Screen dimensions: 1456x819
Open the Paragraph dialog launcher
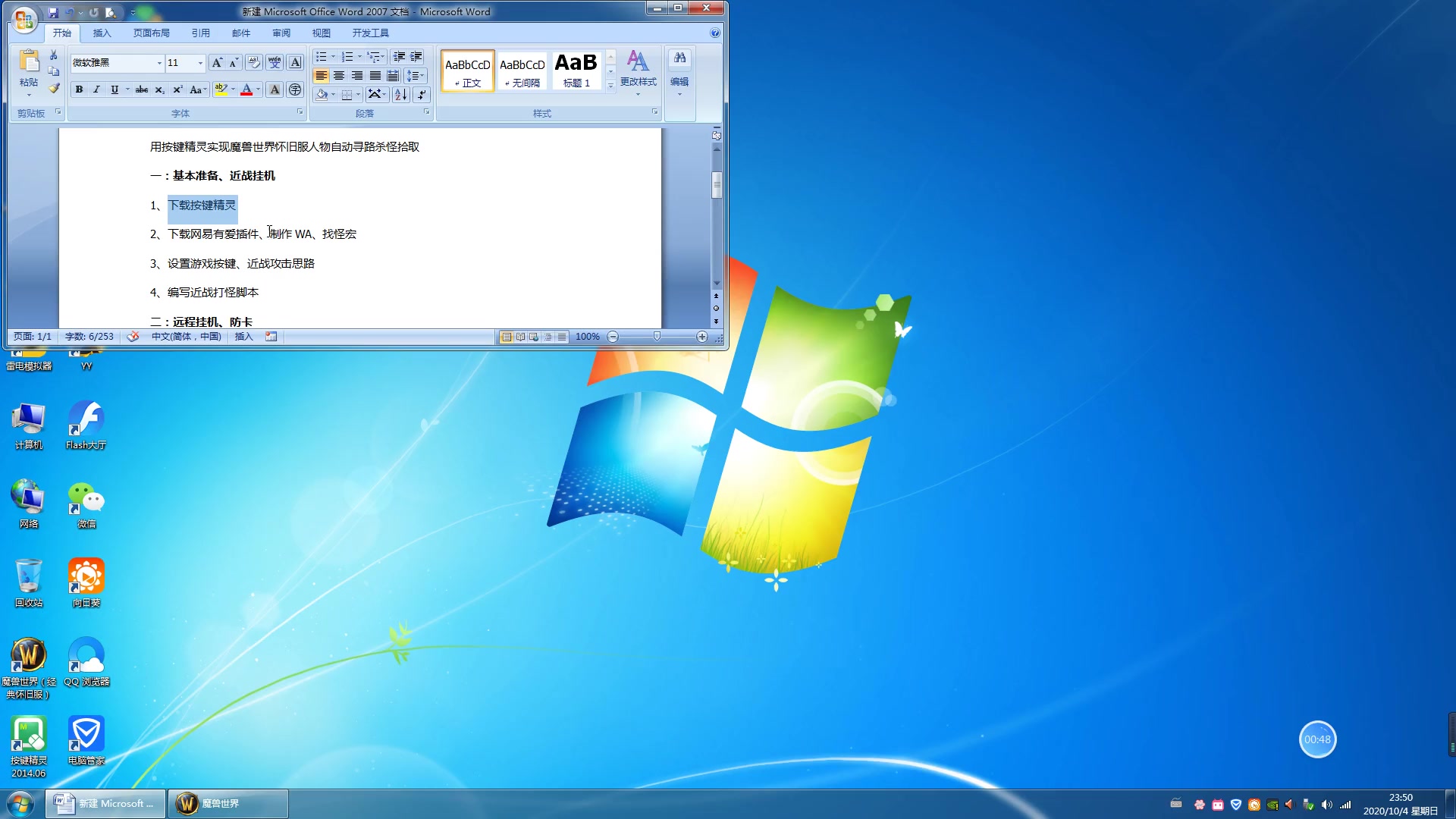point(427,111)
